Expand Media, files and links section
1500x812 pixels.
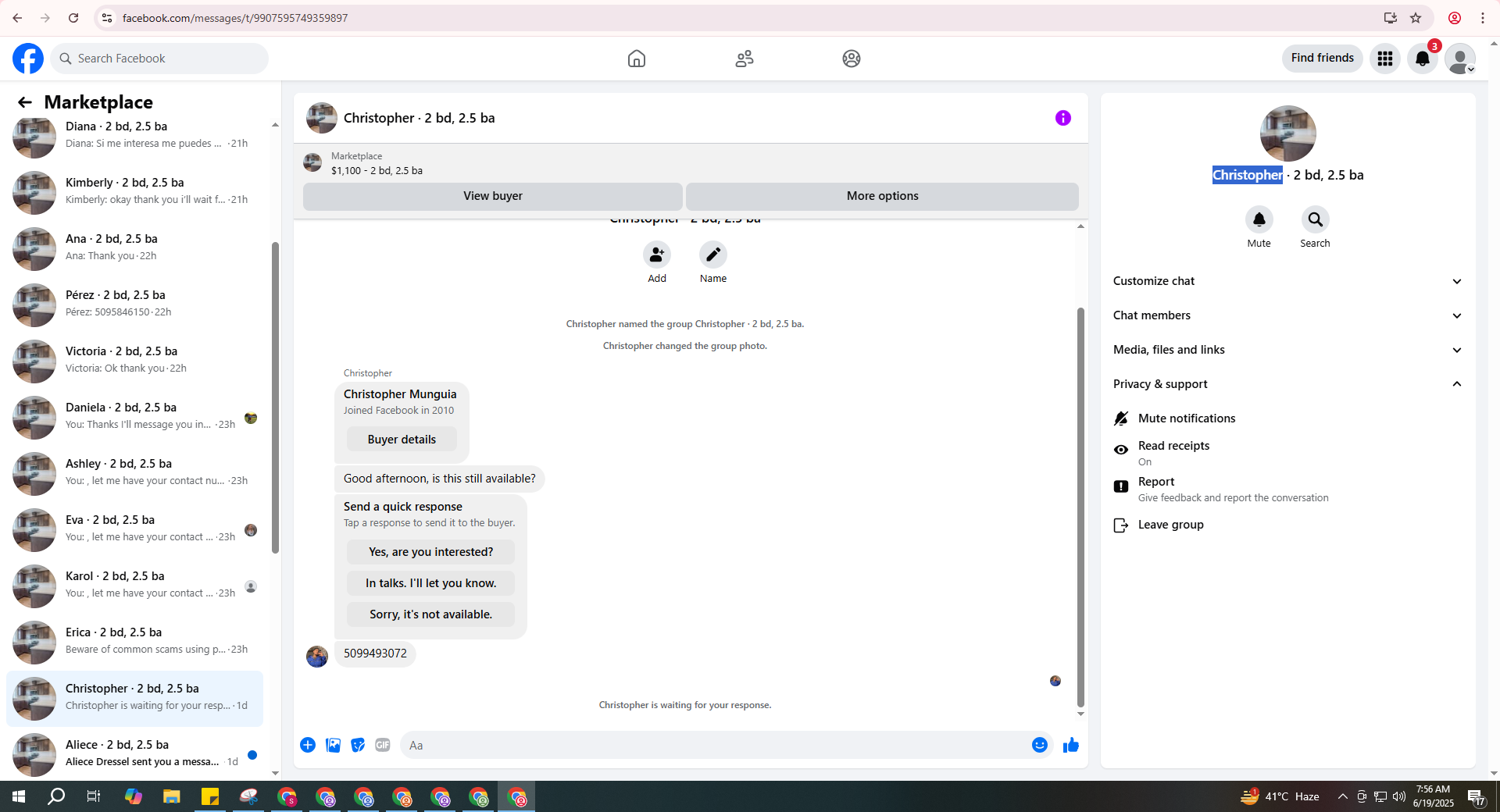tap(1287, 350)
